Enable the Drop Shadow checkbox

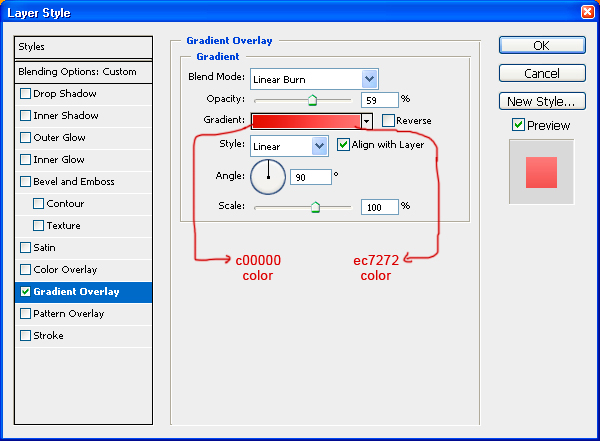25,93
